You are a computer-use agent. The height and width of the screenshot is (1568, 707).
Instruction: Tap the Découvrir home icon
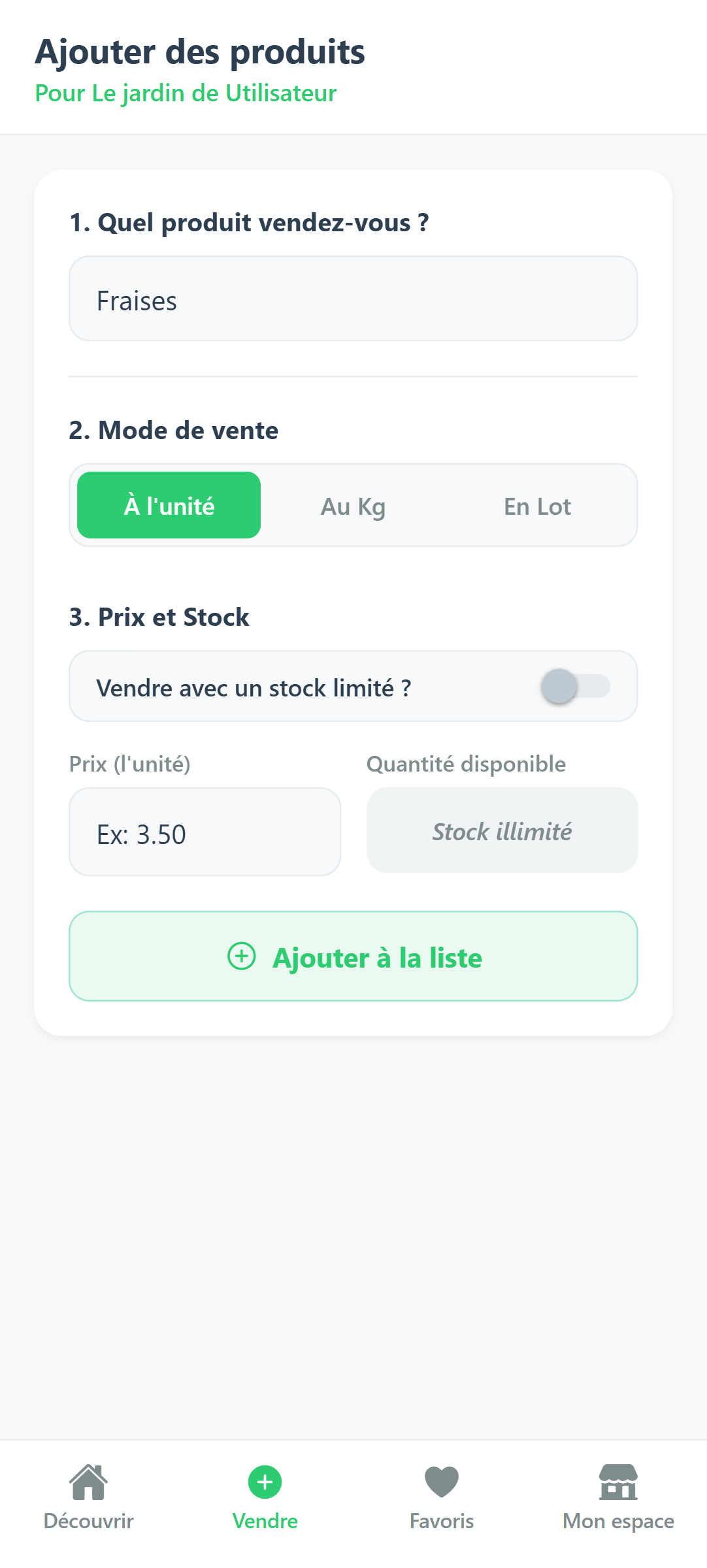point(89,1481)
